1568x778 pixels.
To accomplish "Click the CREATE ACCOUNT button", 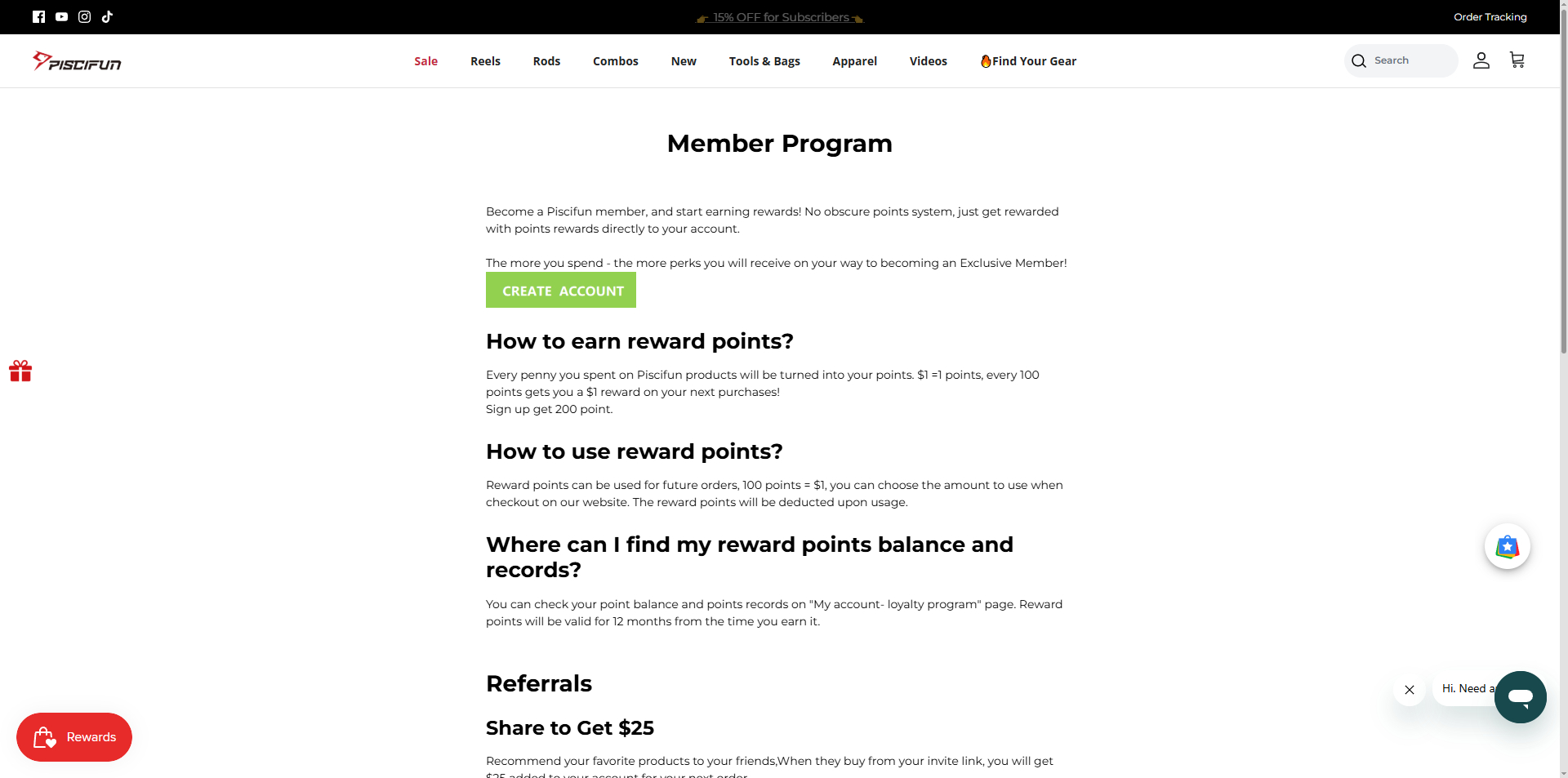I will (560, 291).
